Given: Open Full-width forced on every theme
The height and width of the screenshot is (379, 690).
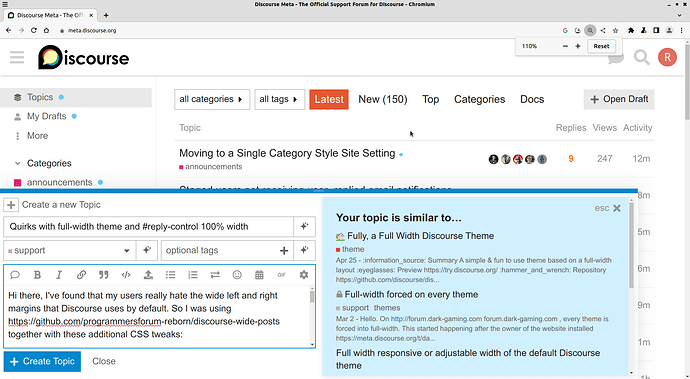Looking at the screenshot, I should pos(411,294).
